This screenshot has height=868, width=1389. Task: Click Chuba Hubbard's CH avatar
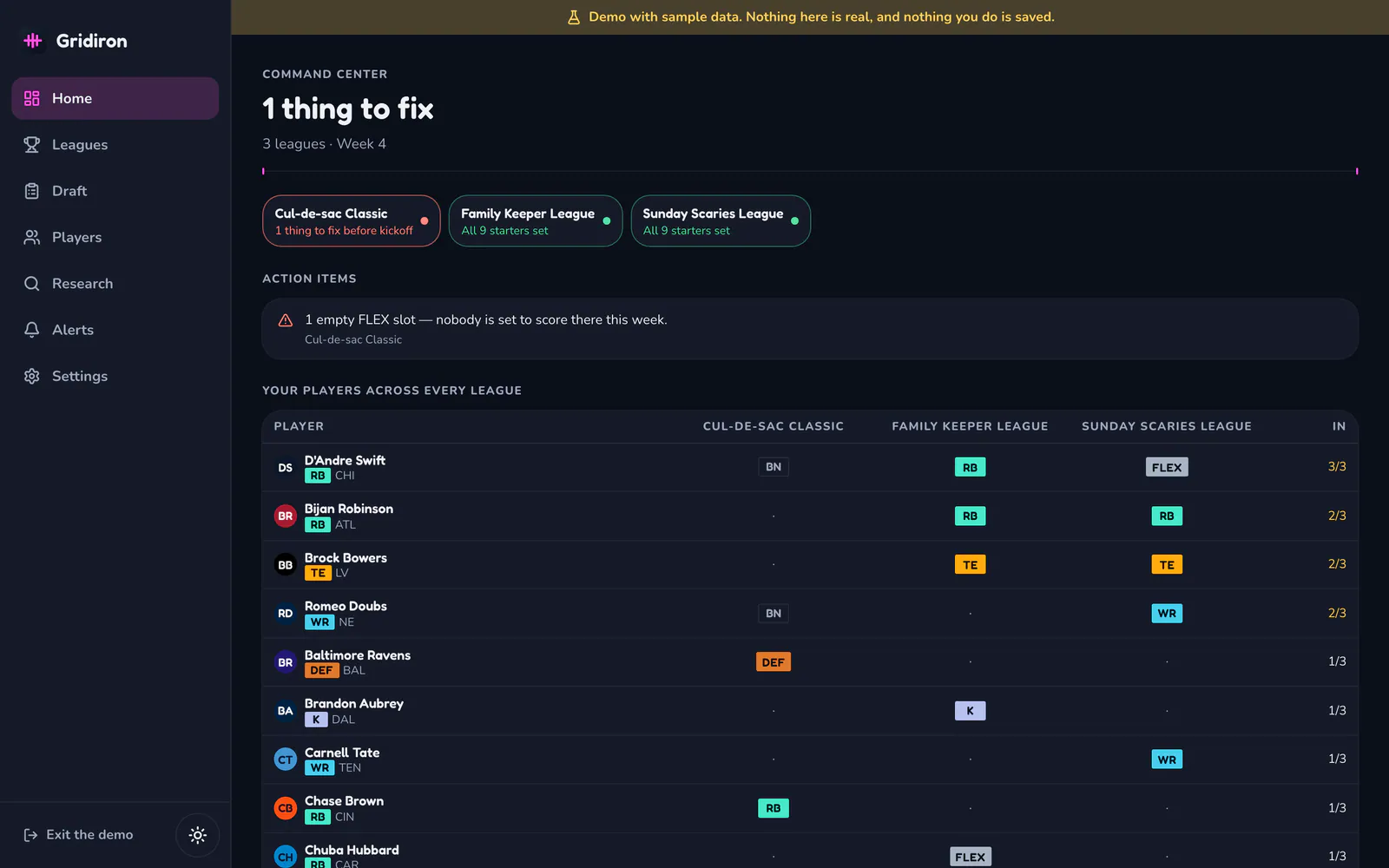click(x=286, y=857)
